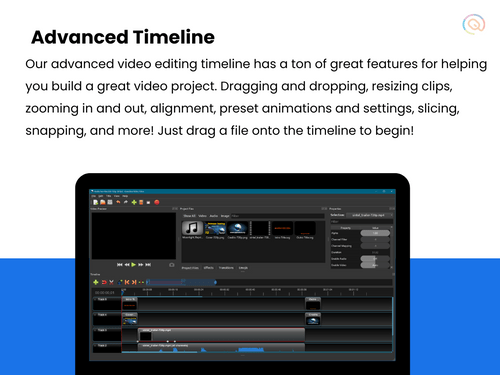Click the snapshot camera icon under preview

click(x=172, y=265)
